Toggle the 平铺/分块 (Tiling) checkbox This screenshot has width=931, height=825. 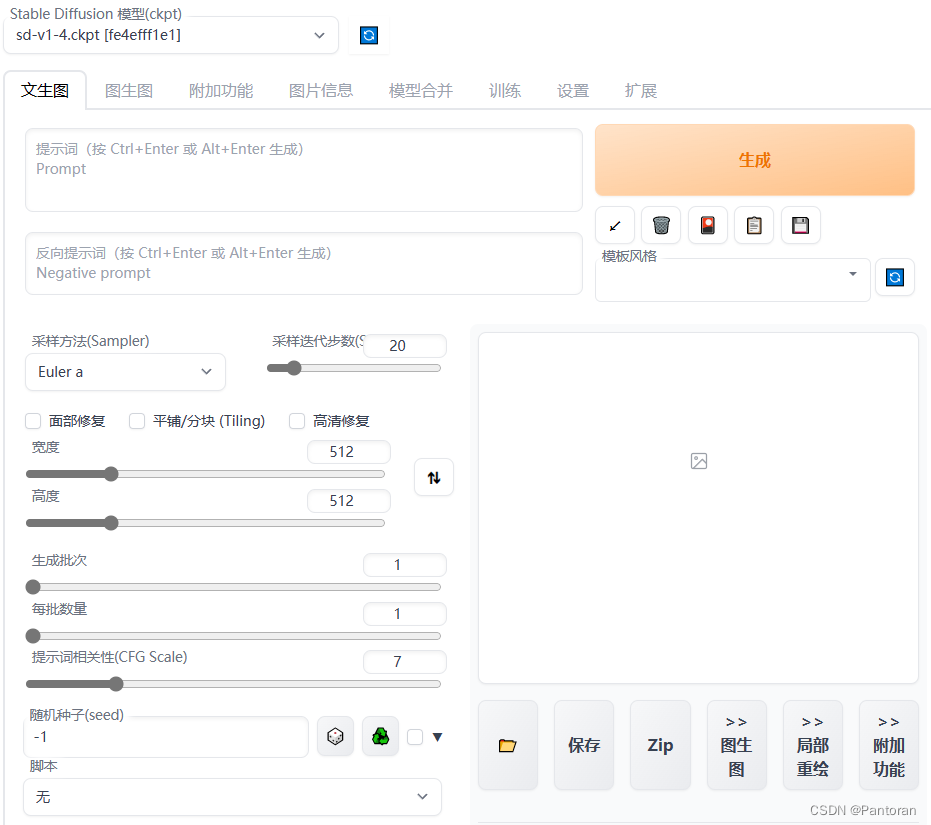(x=137, y=421)
